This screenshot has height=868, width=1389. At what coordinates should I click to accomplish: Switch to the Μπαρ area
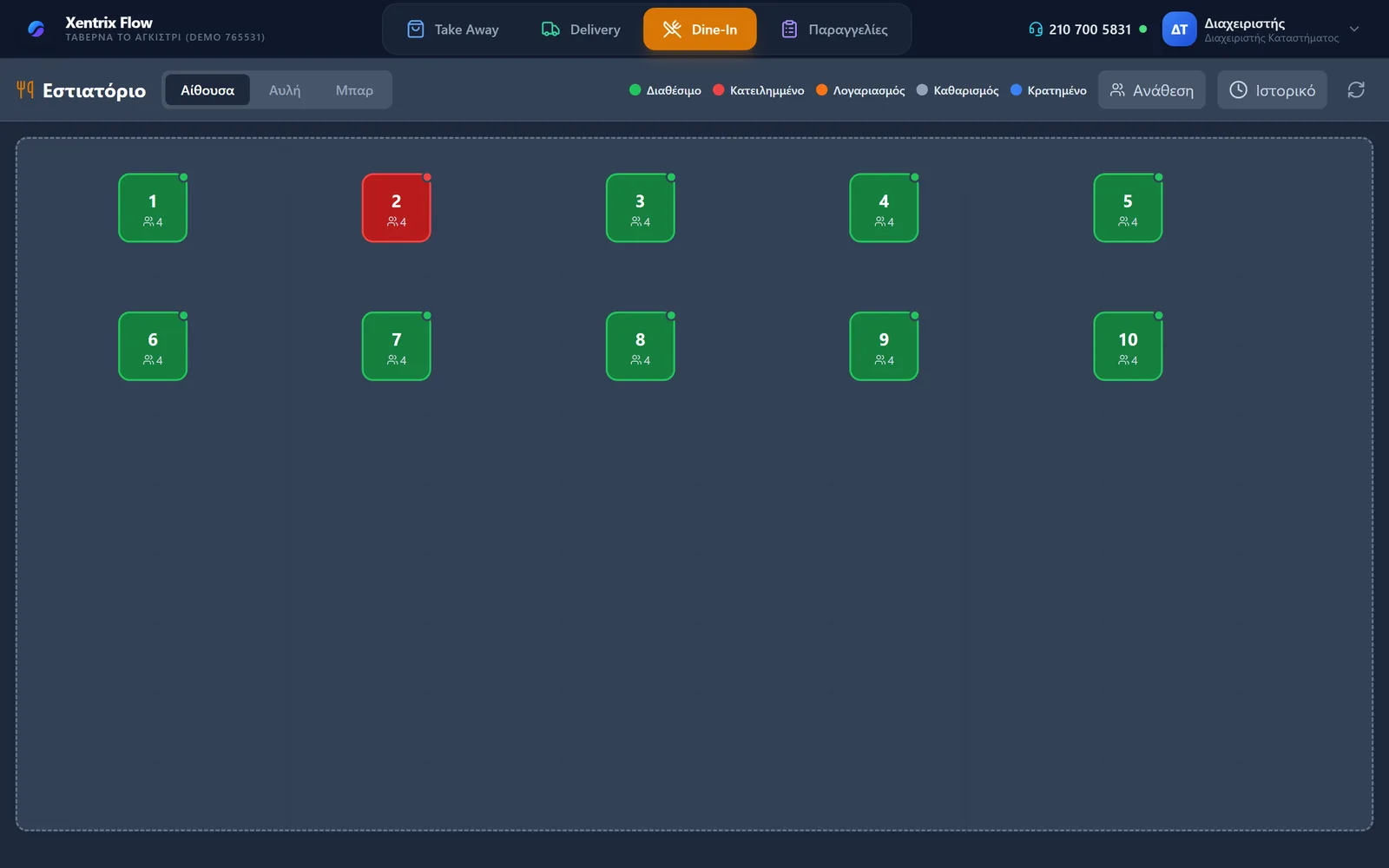pos(354,90)
